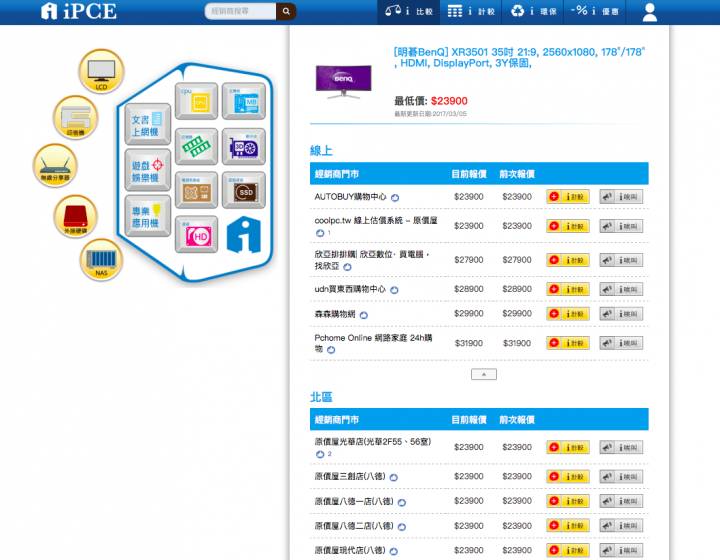Click i計較 for 森森購物網
Image resolution: width=720 pixels, height=560 pixels.
(568, 314)
